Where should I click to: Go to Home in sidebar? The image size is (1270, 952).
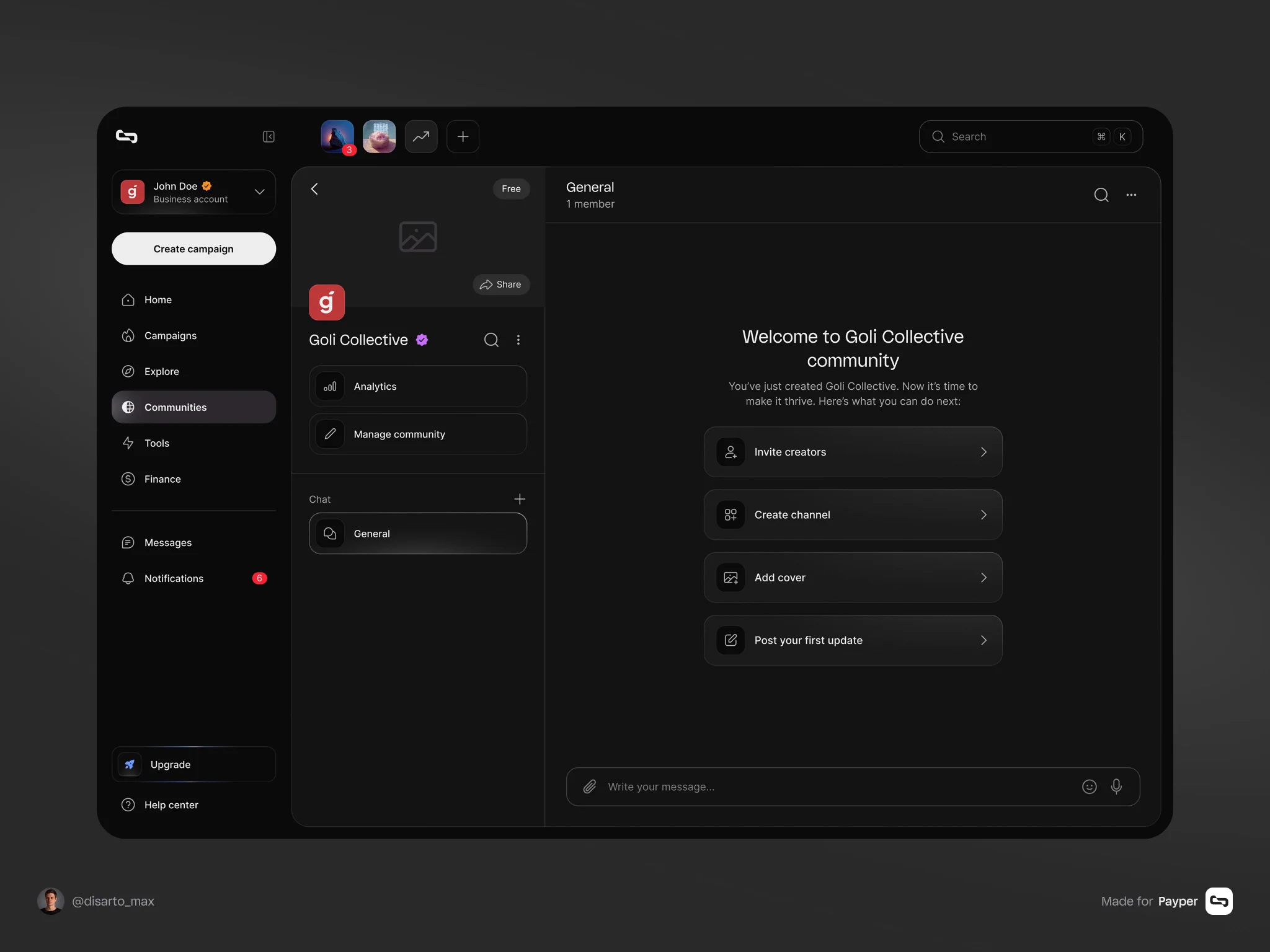(193, 299)
